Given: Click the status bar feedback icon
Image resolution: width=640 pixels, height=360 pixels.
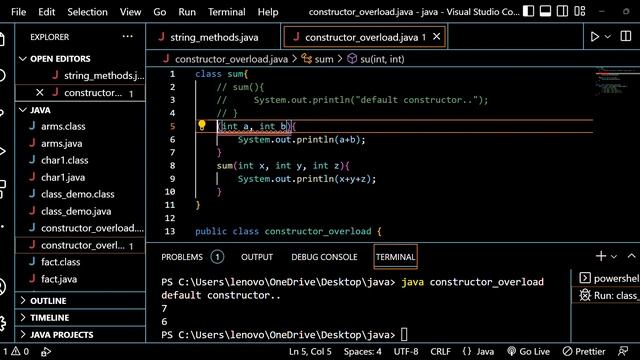Looking at the screenshot, I should (x=623, y=351).
